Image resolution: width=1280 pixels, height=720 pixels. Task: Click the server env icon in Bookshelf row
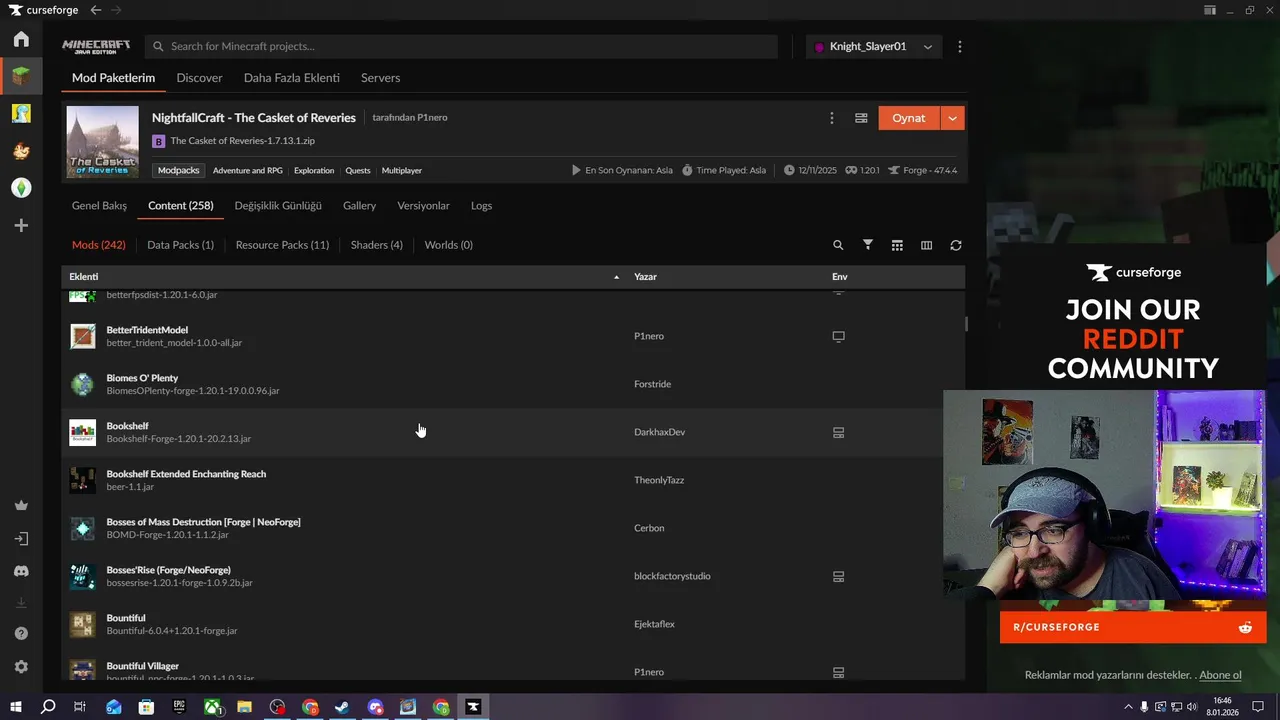839,432
